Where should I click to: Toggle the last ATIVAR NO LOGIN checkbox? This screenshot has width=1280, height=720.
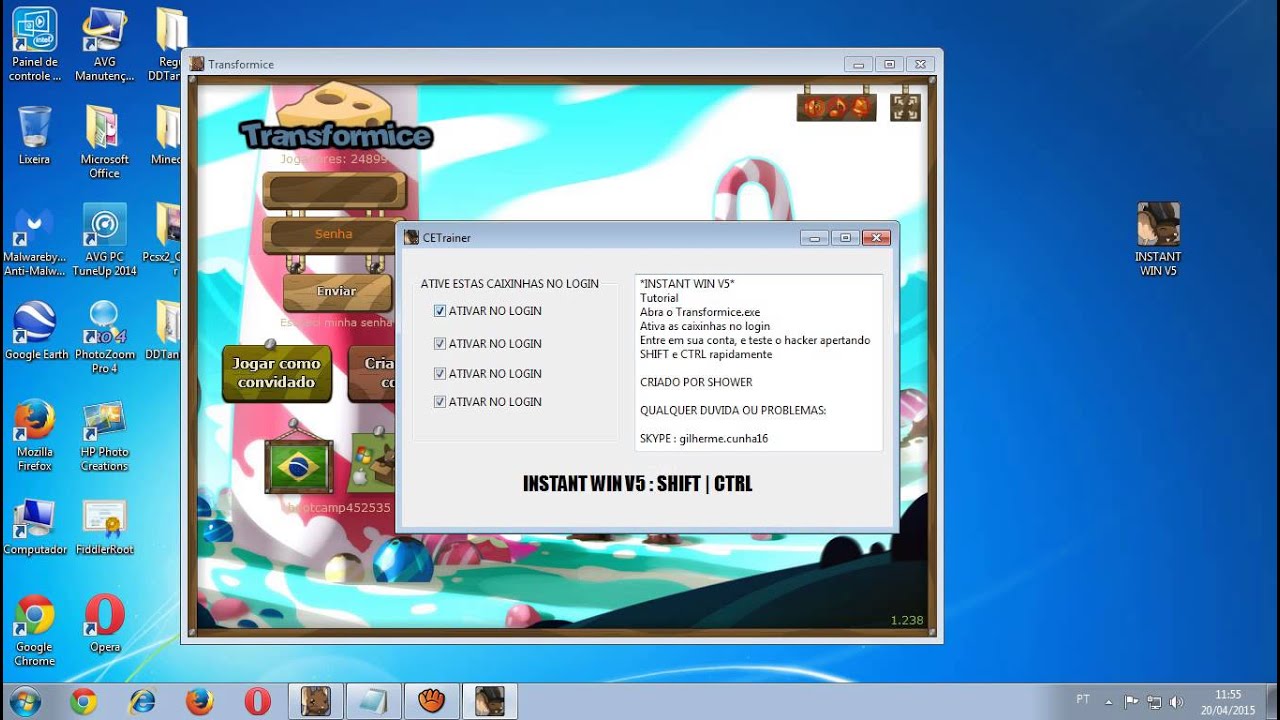[440, 401]
